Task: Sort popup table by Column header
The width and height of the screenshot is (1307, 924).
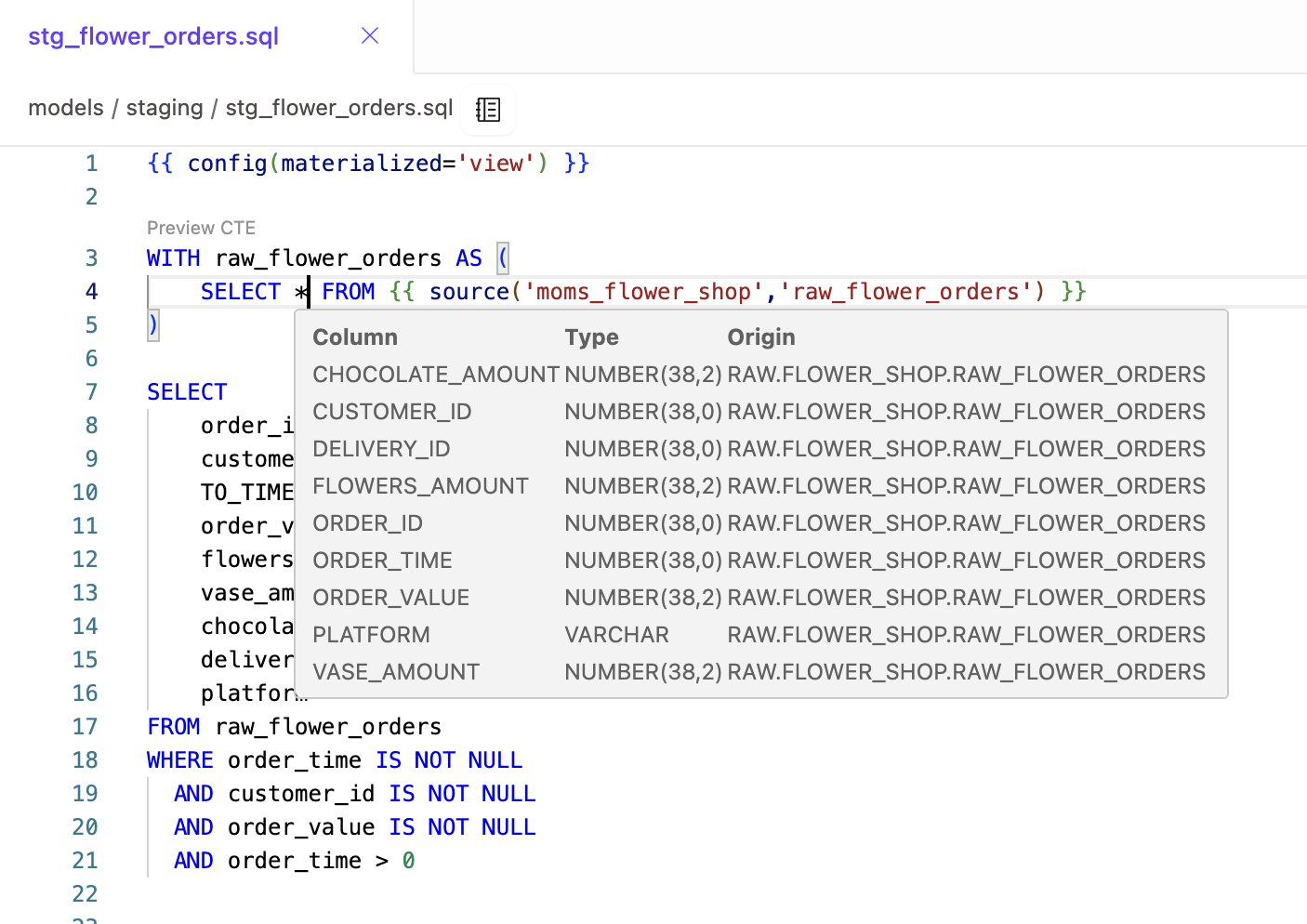Action: point(354,337)
